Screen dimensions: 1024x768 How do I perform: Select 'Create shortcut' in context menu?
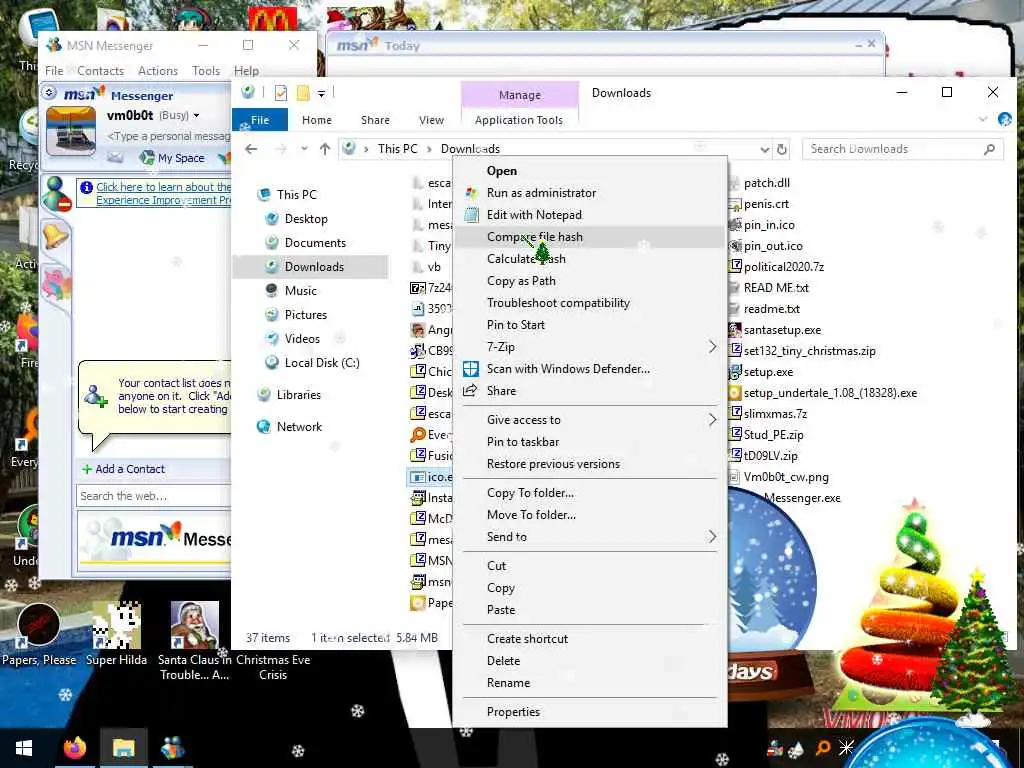pos(527,639)
